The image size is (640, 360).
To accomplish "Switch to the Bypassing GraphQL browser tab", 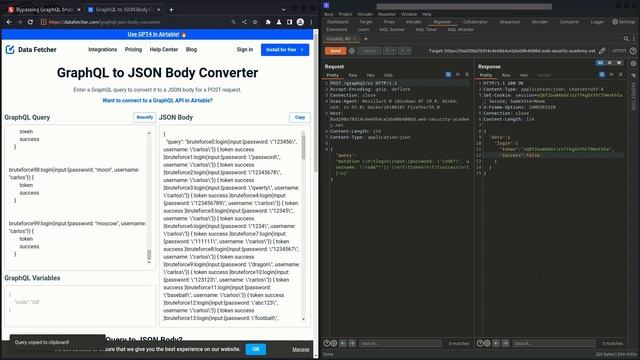I will pyautogui.click(x=44, y=9).
